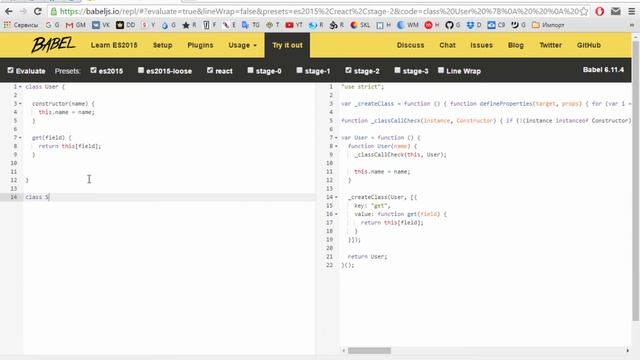Open the Импорт bookmarks folder
Image resolution: width=640 pixels, height=360 pixels.
[x=548, y=25]
